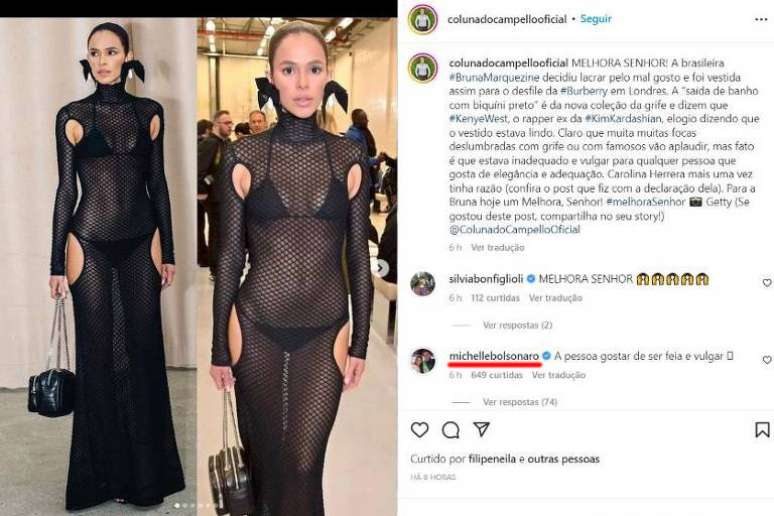The image size is (774, 516).
Task: Like silviabonfiglioli's comment heart
Action: (x=767, y=282)
